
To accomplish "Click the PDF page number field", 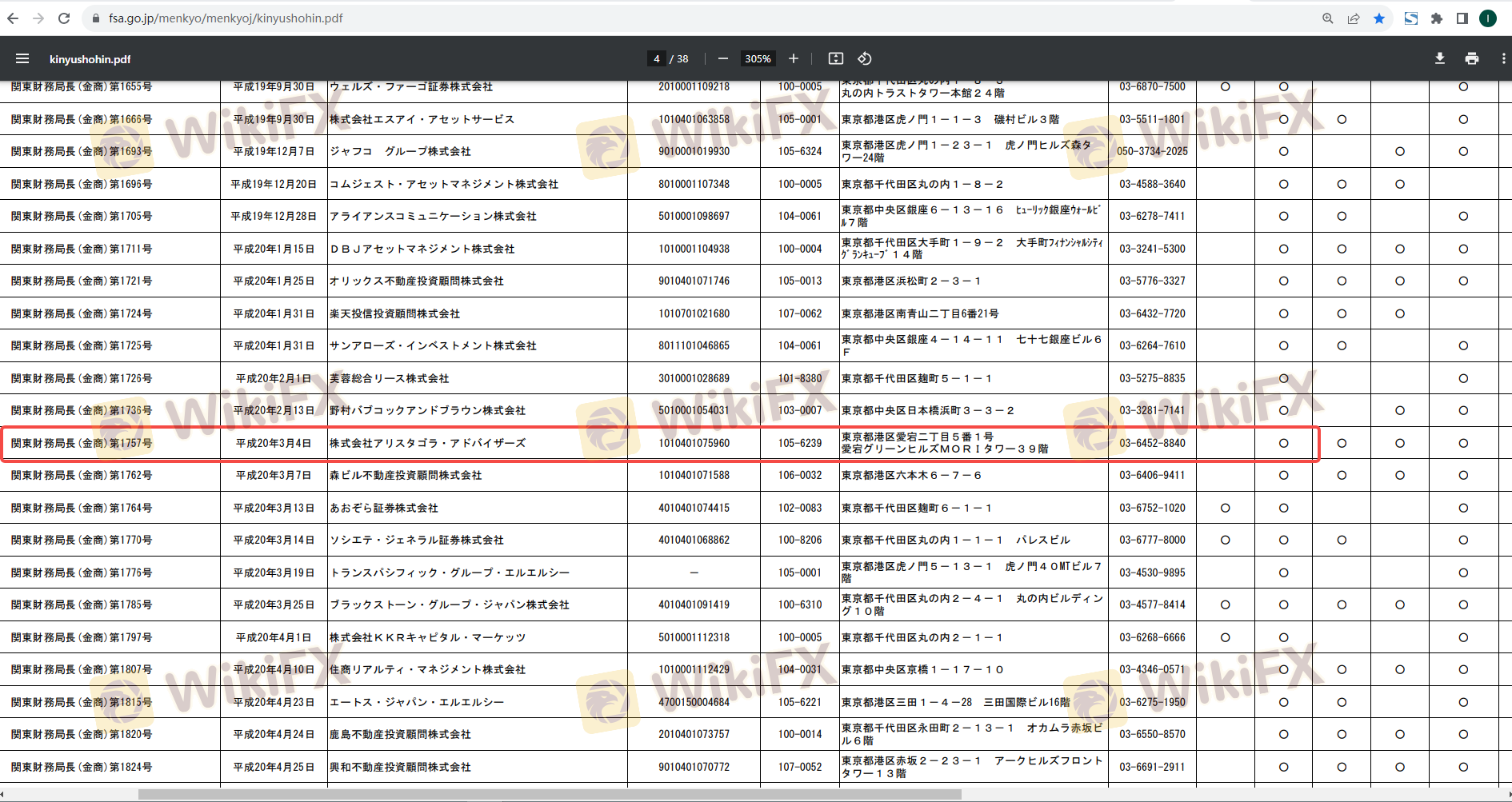I will coord(656,58).
